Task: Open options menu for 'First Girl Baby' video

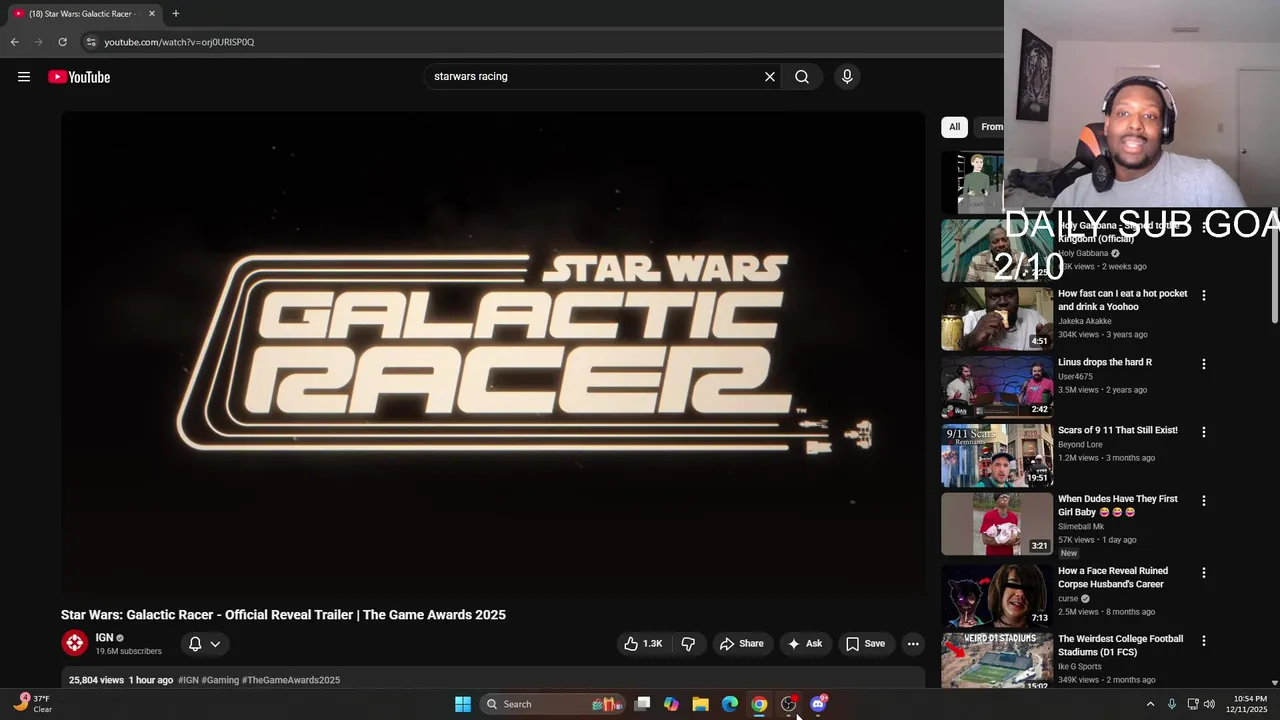Action: coord(1204,500)
